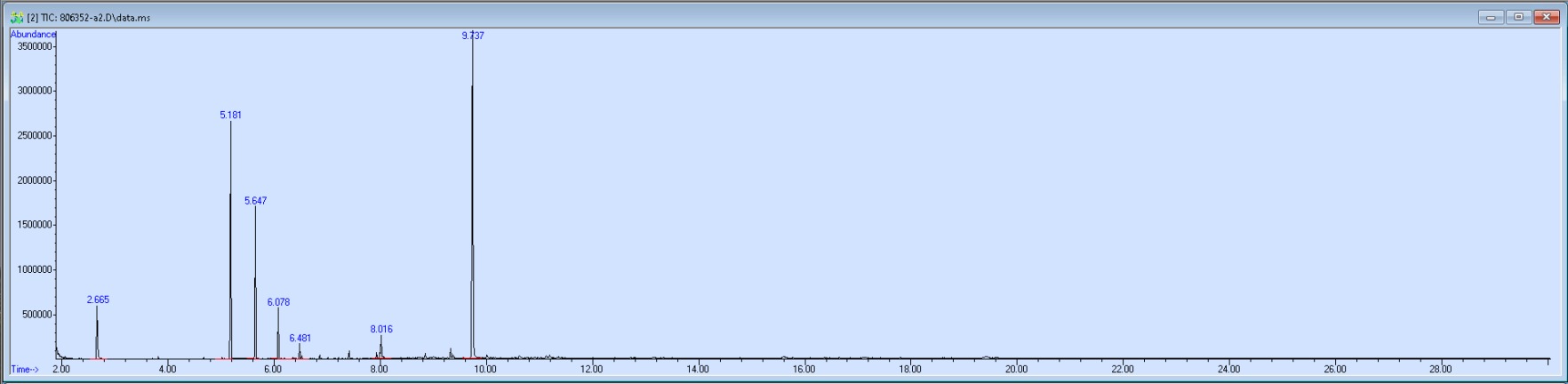Select the peak labeled 6.481
This screenshot has width=1568, height=384.
pos(300,338)
